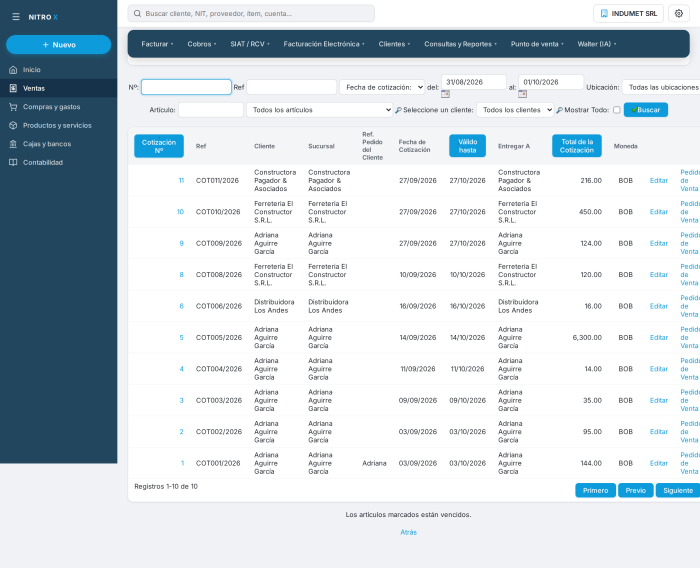
Task: Open the Todos los clientes dropdown
Action: 515,110
